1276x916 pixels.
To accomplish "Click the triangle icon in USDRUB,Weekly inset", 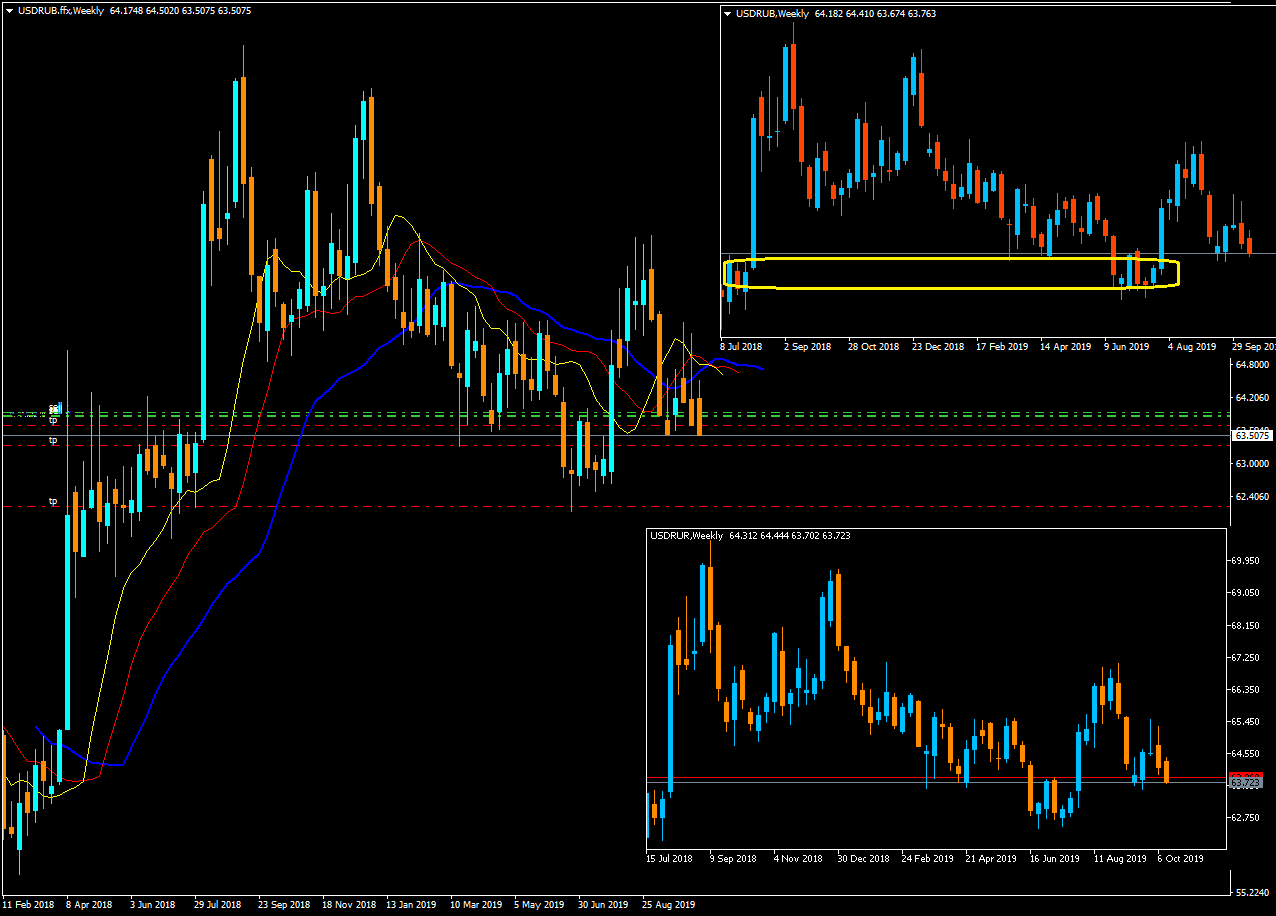I will [727, 14].
